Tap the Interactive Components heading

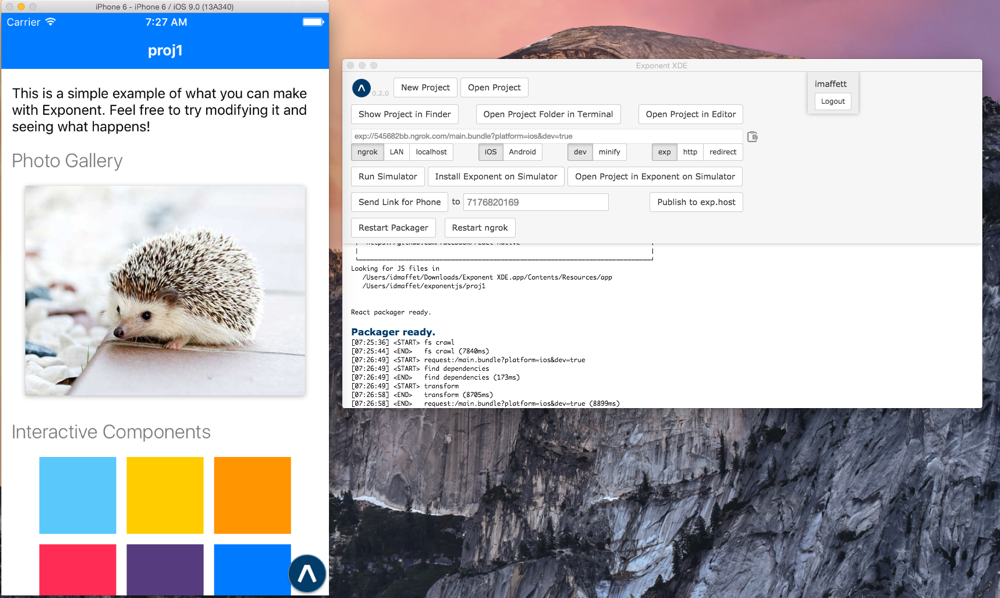coord(111,432)
